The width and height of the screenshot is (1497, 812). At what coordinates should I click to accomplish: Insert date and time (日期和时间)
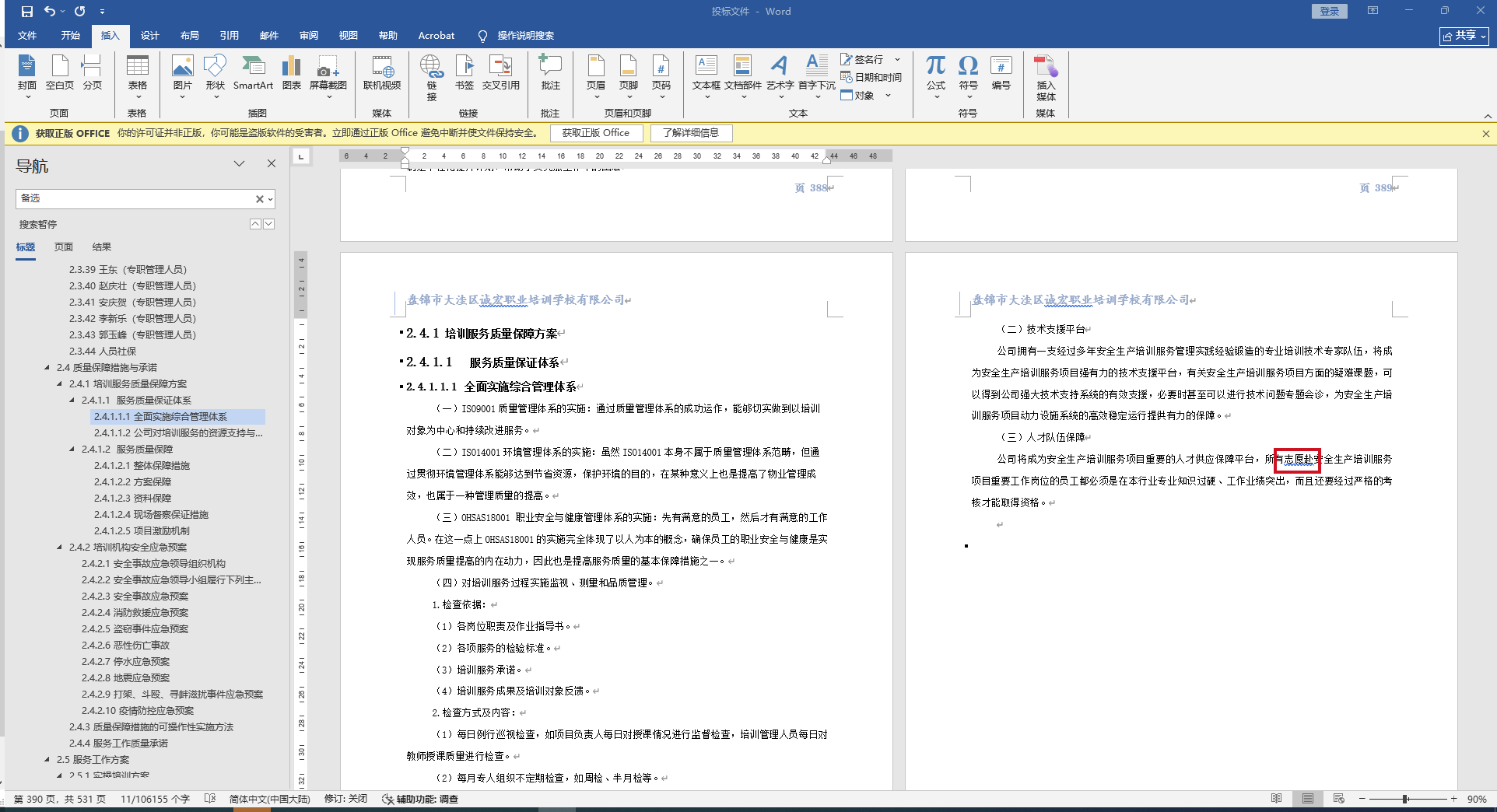871,77
